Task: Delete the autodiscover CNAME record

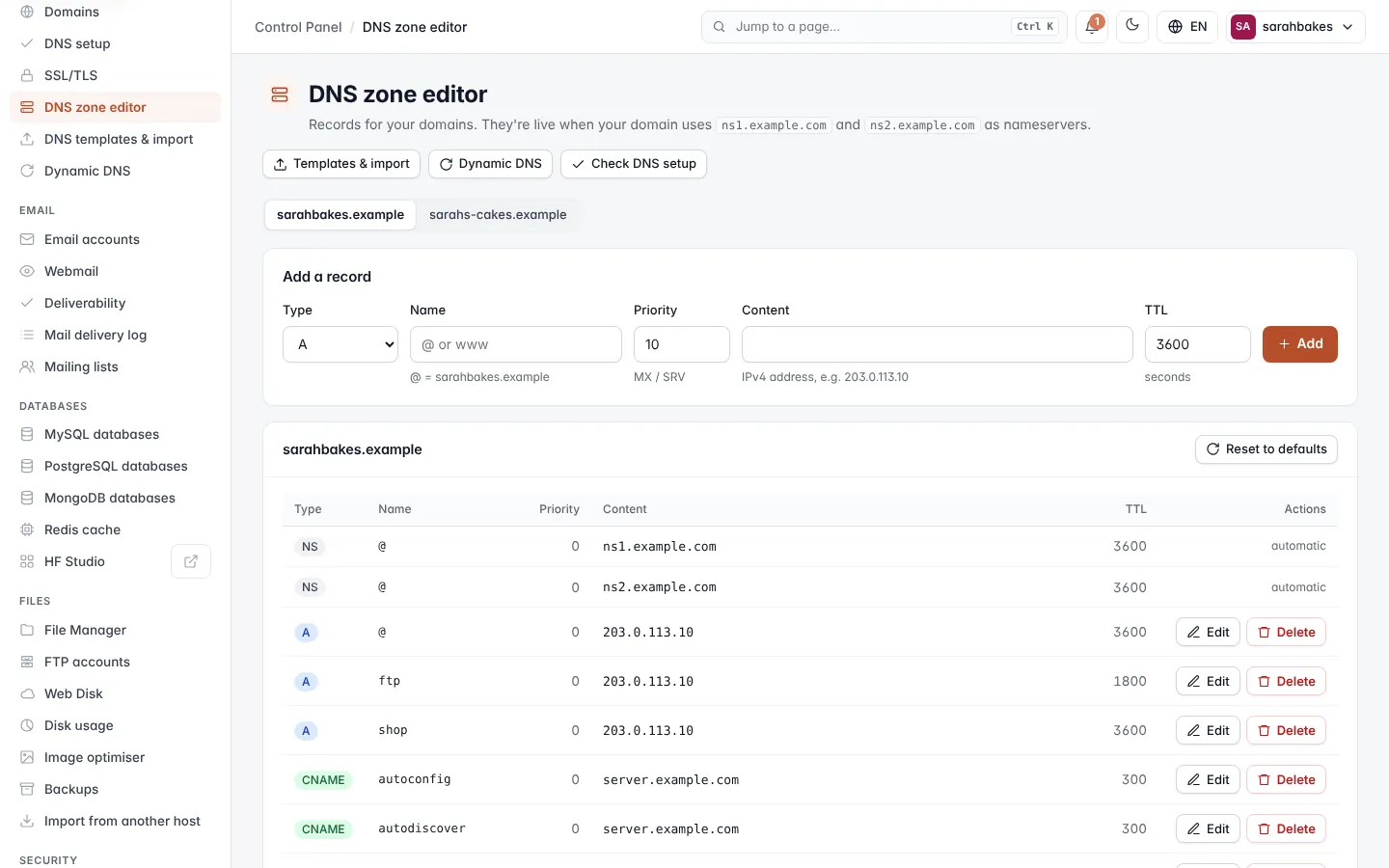Action: [1286, 828]
